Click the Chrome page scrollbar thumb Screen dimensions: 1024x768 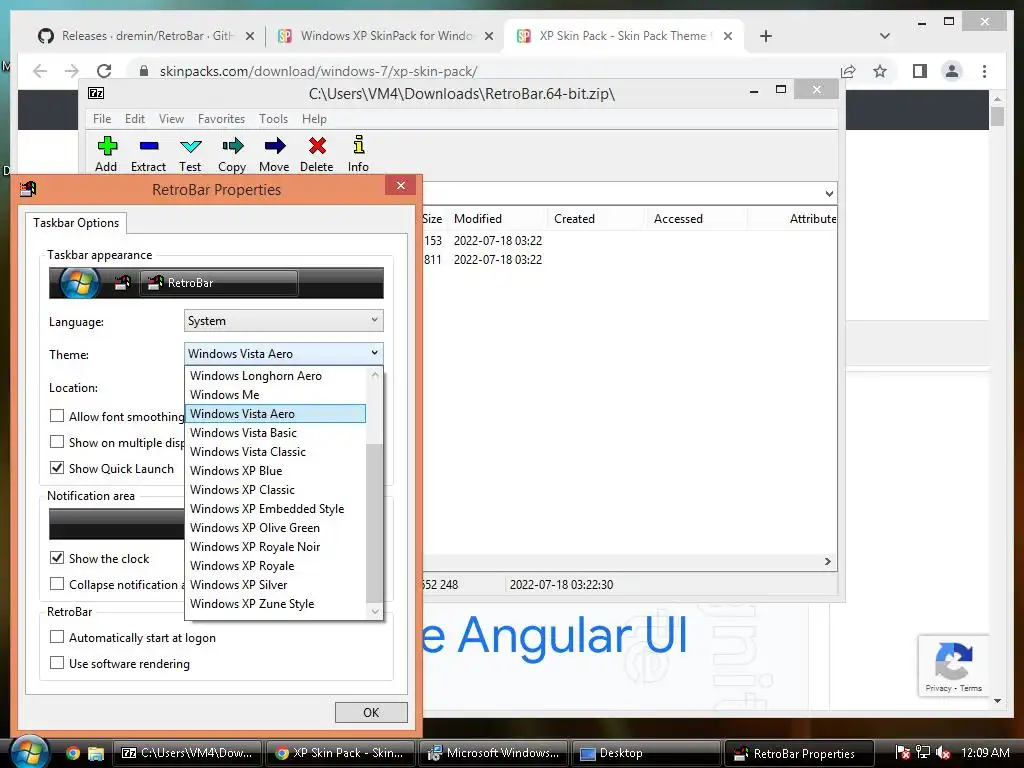point(997,116)
